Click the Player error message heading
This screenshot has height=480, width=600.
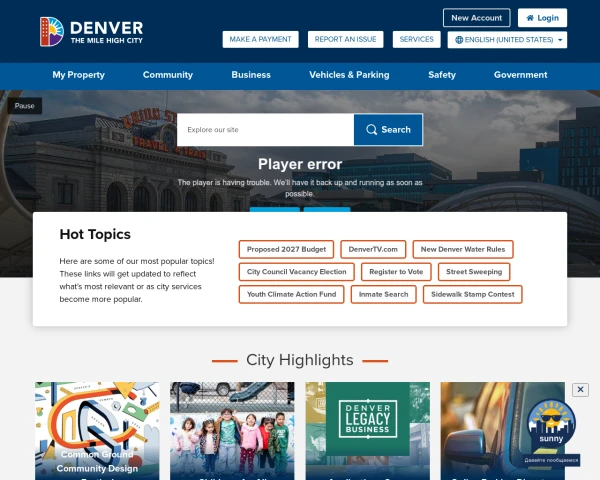point(300,164)
